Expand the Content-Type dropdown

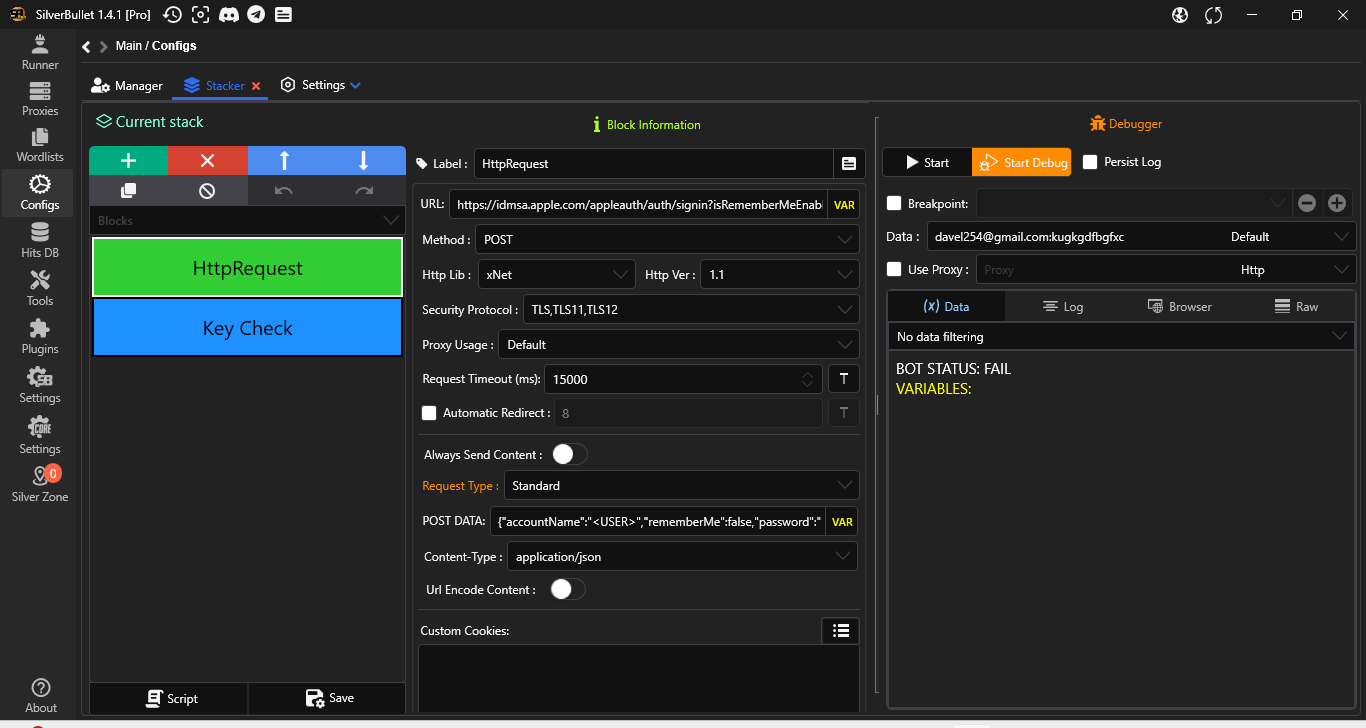683,556
